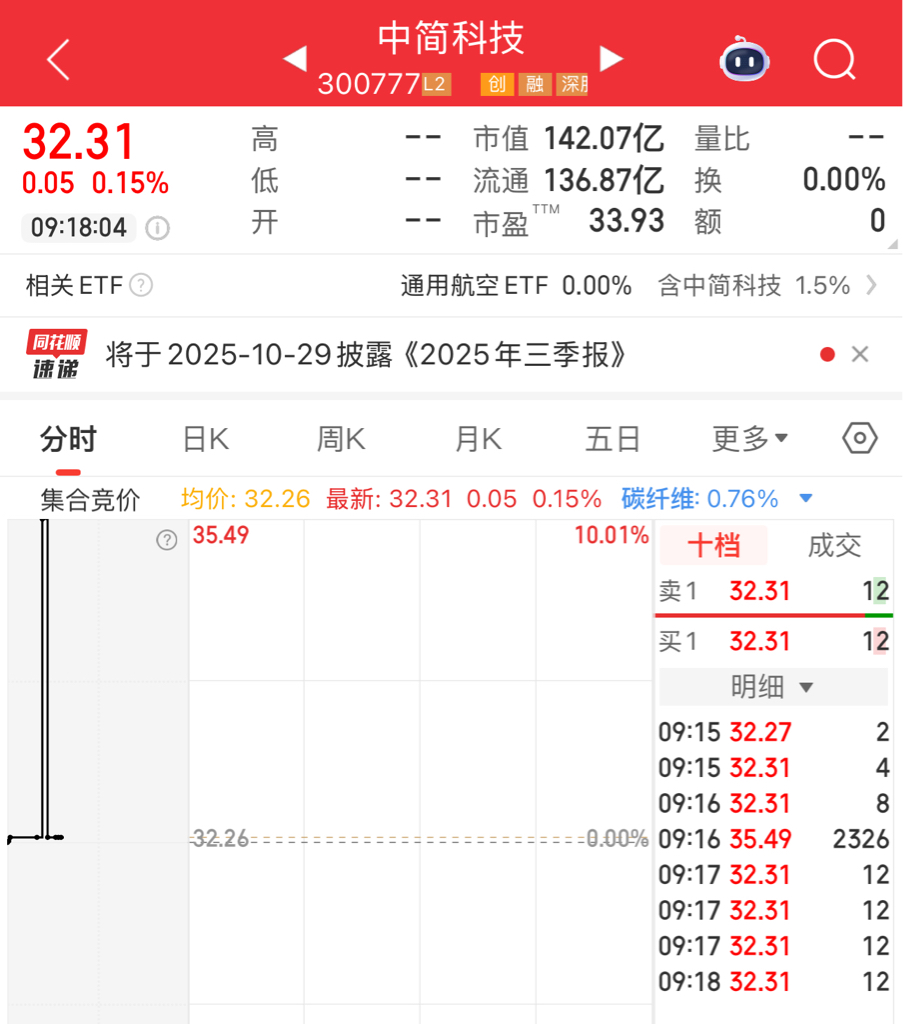Image resolution: width=903 pixels, height=1024 pixels.
Task: Tap the 09:15 32.31 4 trade row
Action: 773,768
